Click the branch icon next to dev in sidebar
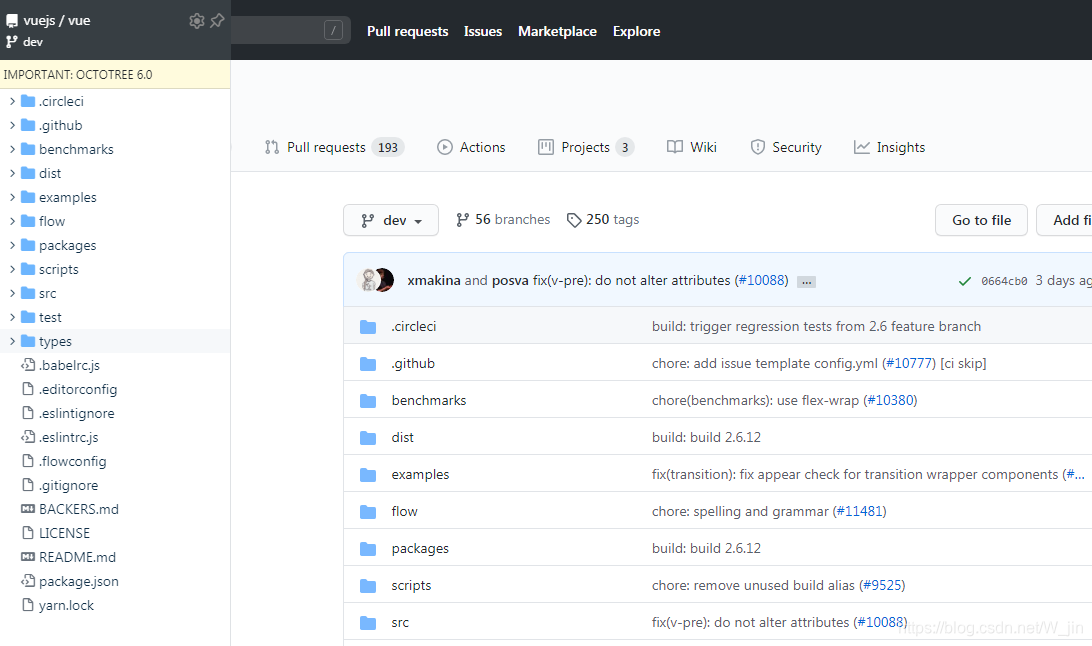The image size is (1092, 646). point(12,42)
